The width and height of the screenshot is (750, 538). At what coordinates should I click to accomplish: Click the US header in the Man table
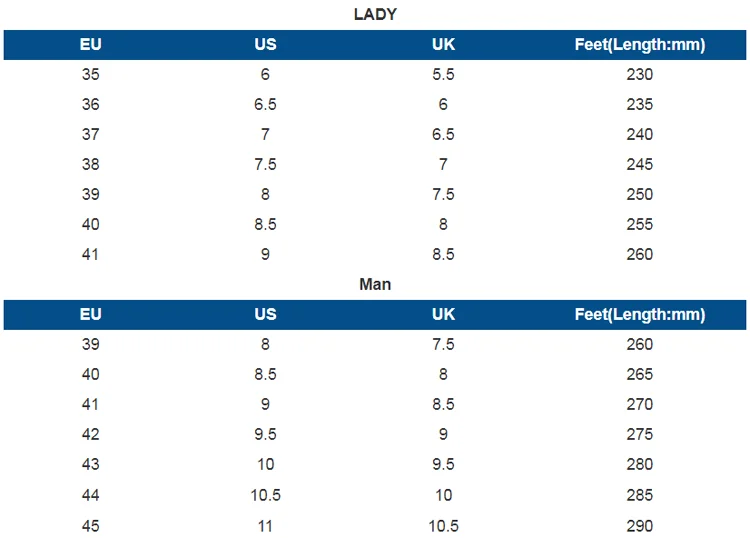[x=265, y=314]
